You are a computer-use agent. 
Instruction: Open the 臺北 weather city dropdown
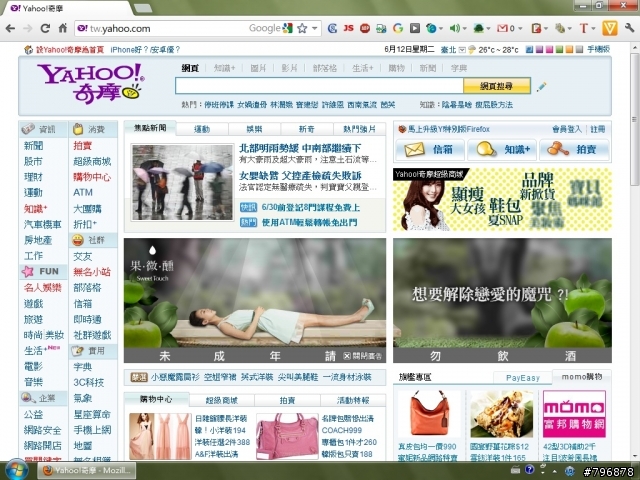[462, 50]
